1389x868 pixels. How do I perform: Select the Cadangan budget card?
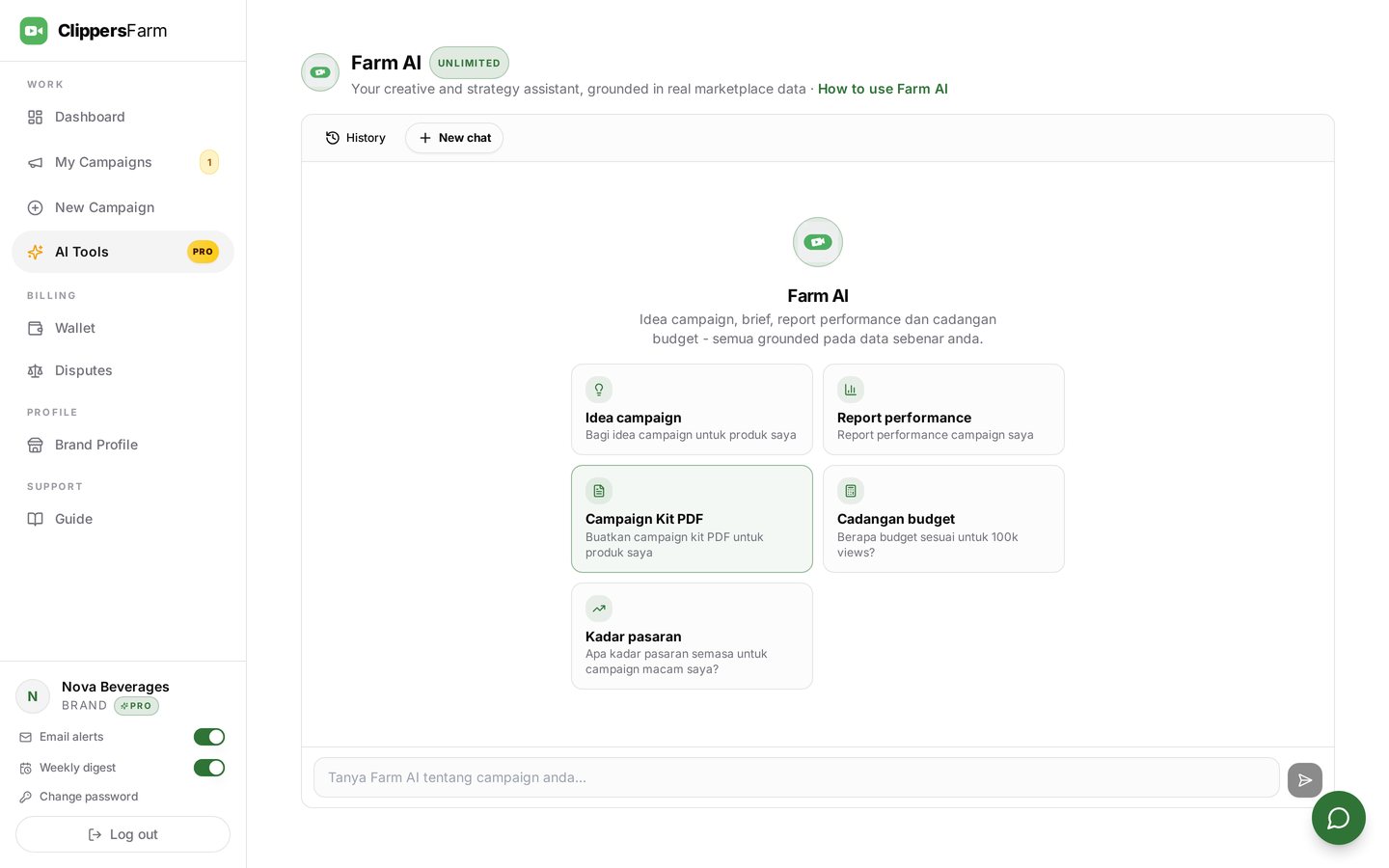click(943, 519)
